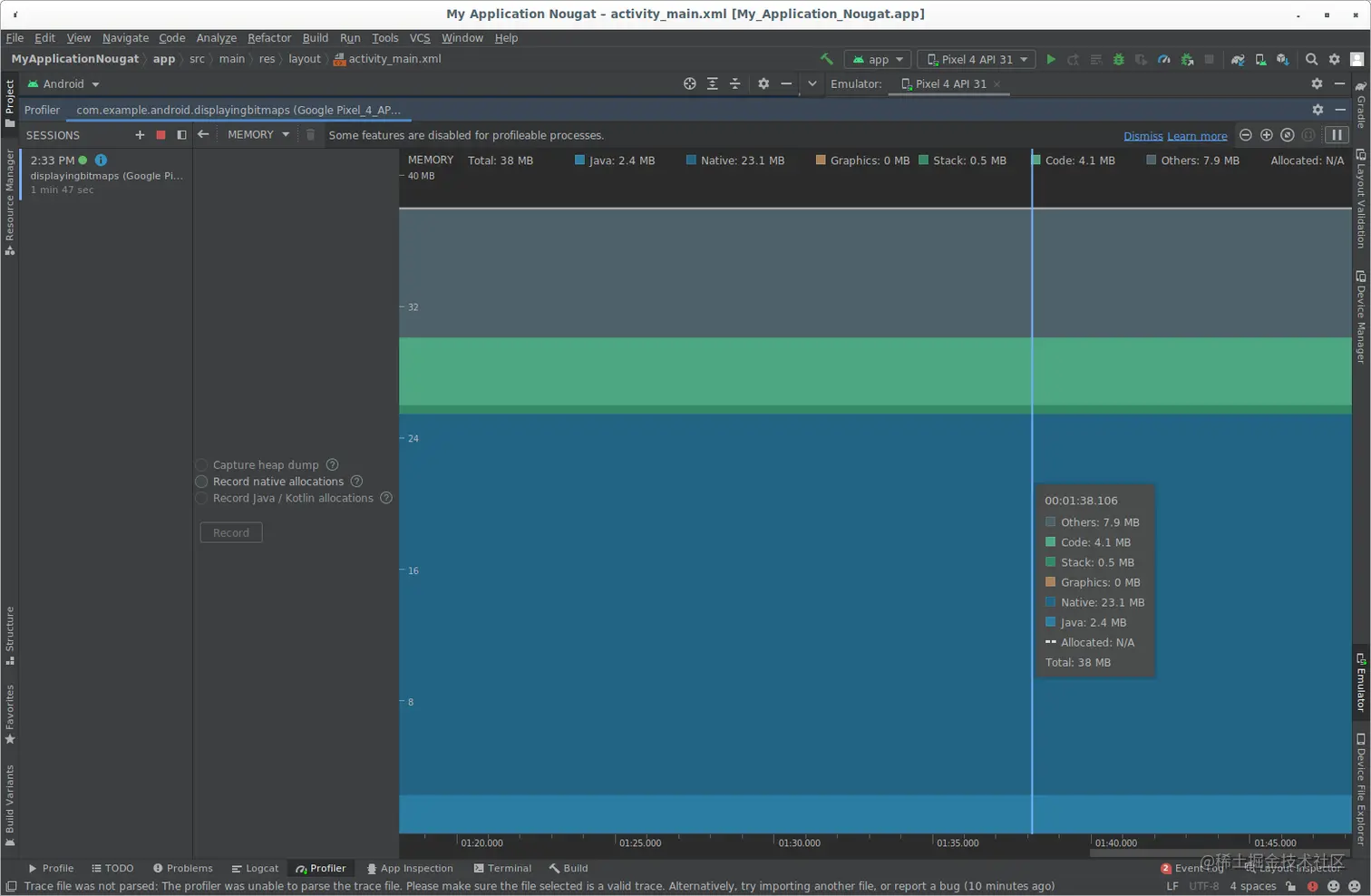Image resolution: width=1371 pixels, height=896 pixels.
Task: Click the activity_main.xml breadcrumb
Action: tap(388, 59)
